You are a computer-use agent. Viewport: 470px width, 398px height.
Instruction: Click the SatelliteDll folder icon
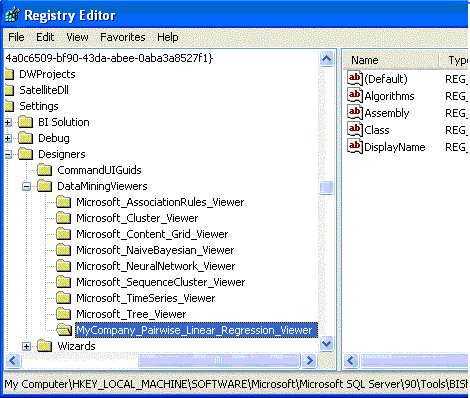pos(9,90)
